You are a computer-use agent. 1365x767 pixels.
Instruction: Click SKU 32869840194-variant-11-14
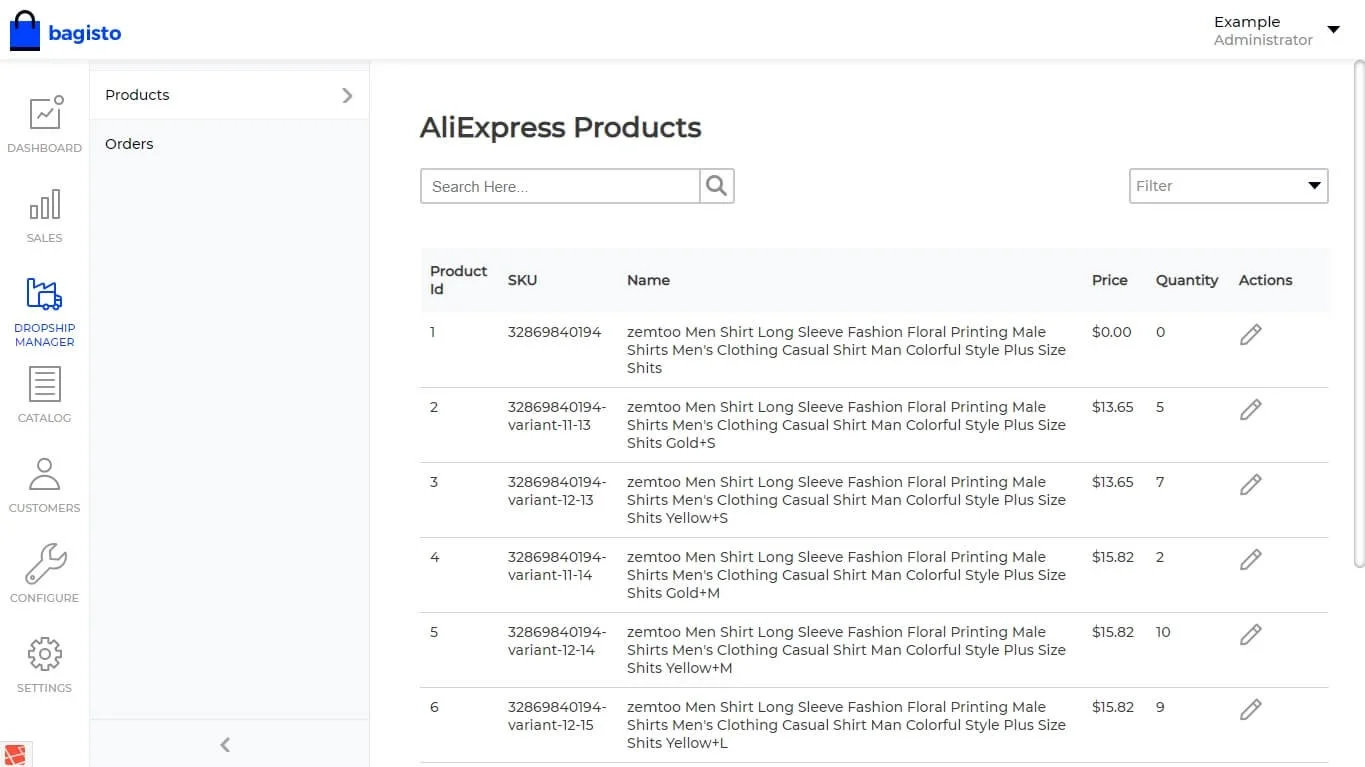[557, 566]
